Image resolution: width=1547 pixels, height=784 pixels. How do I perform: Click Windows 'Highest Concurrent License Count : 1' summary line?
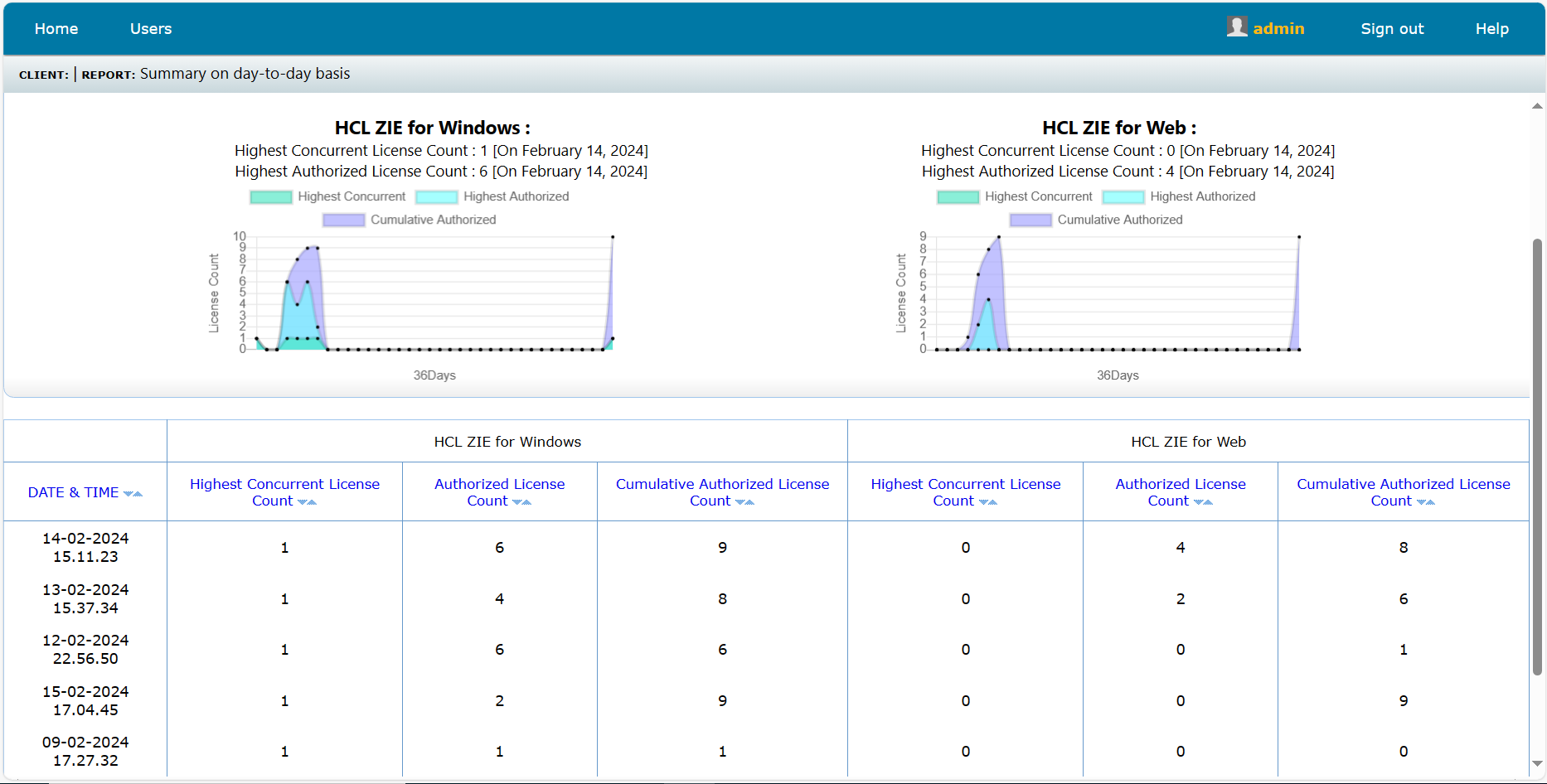coord(441,151)
